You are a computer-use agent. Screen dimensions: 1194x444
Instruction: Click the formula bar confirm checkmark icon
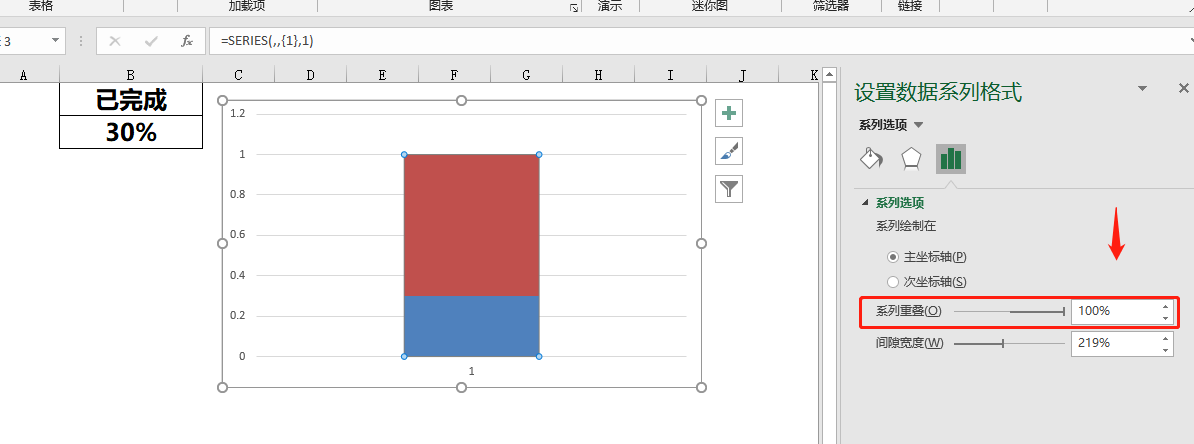click(151, 41)
